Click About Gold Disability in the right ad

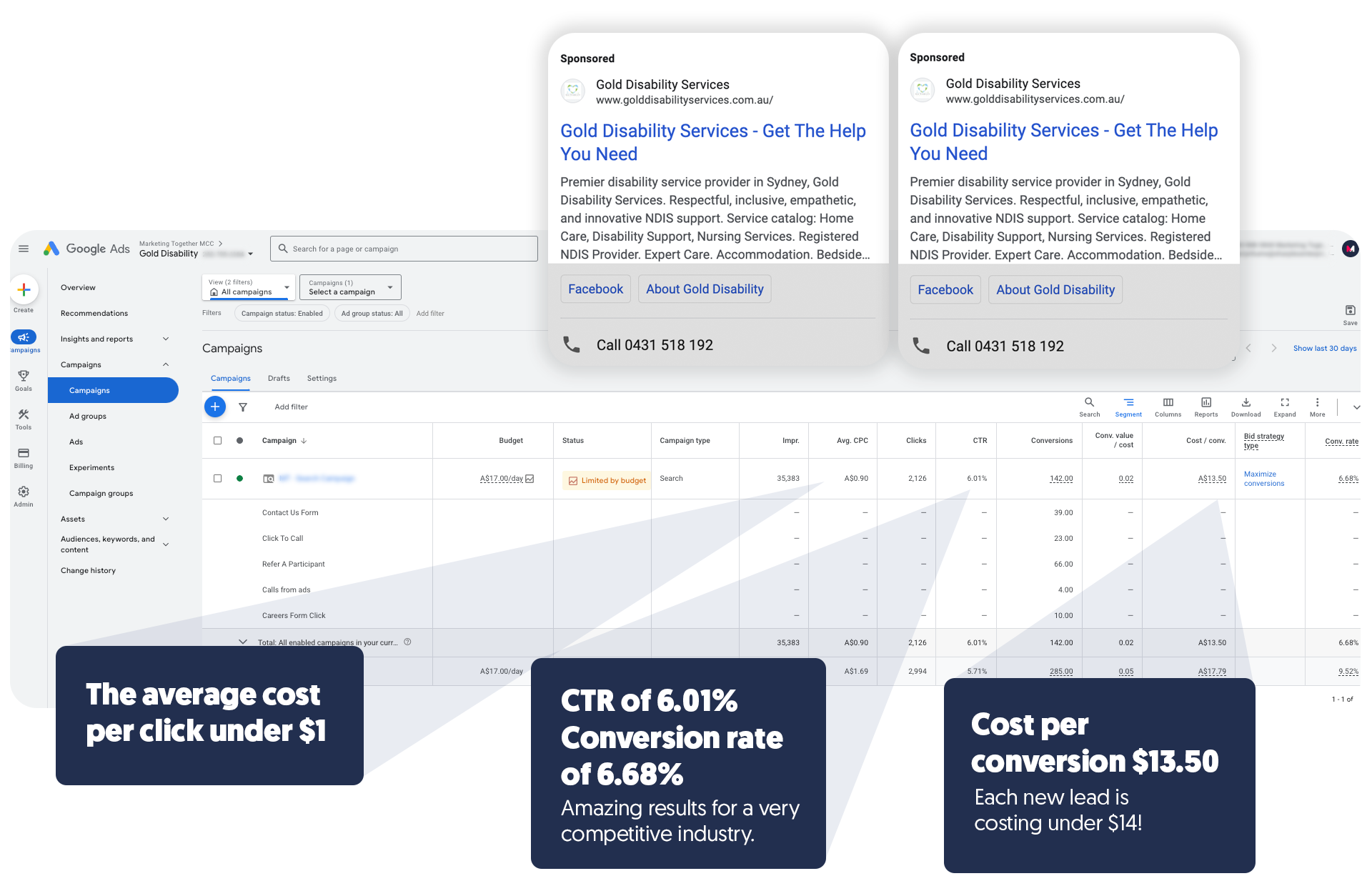[1055, 289]
